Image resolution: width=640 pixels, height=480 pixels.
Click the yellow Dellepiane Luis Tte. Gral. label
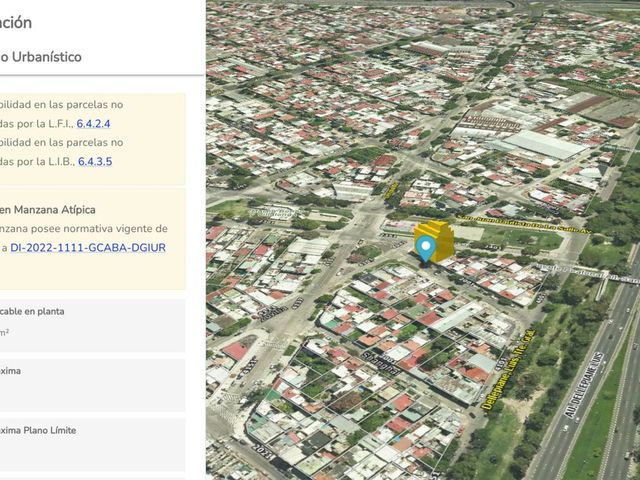508,370
